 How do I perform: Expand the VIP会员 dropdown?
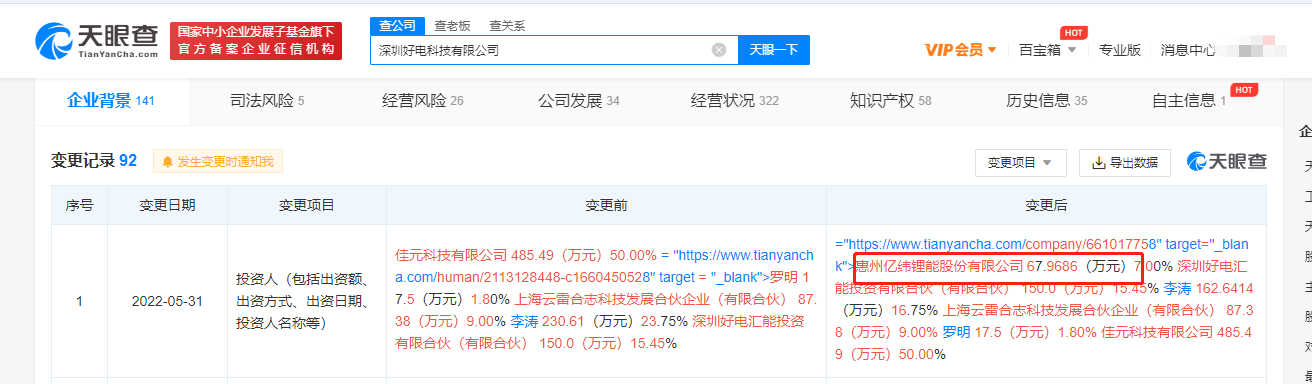coord(960,50)
